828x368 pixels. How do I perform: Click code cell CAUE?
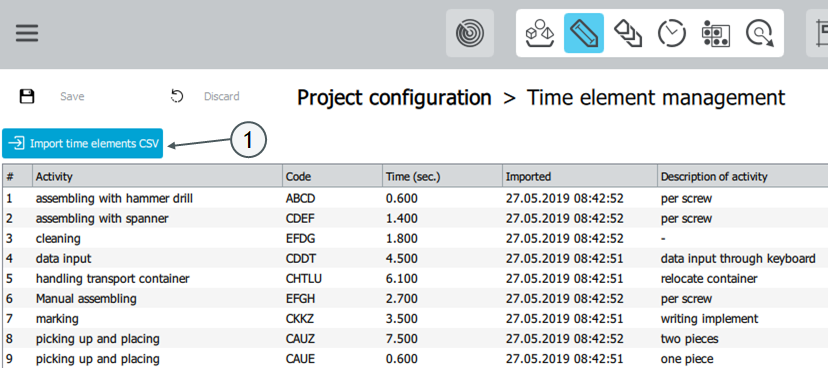[300, 359]
